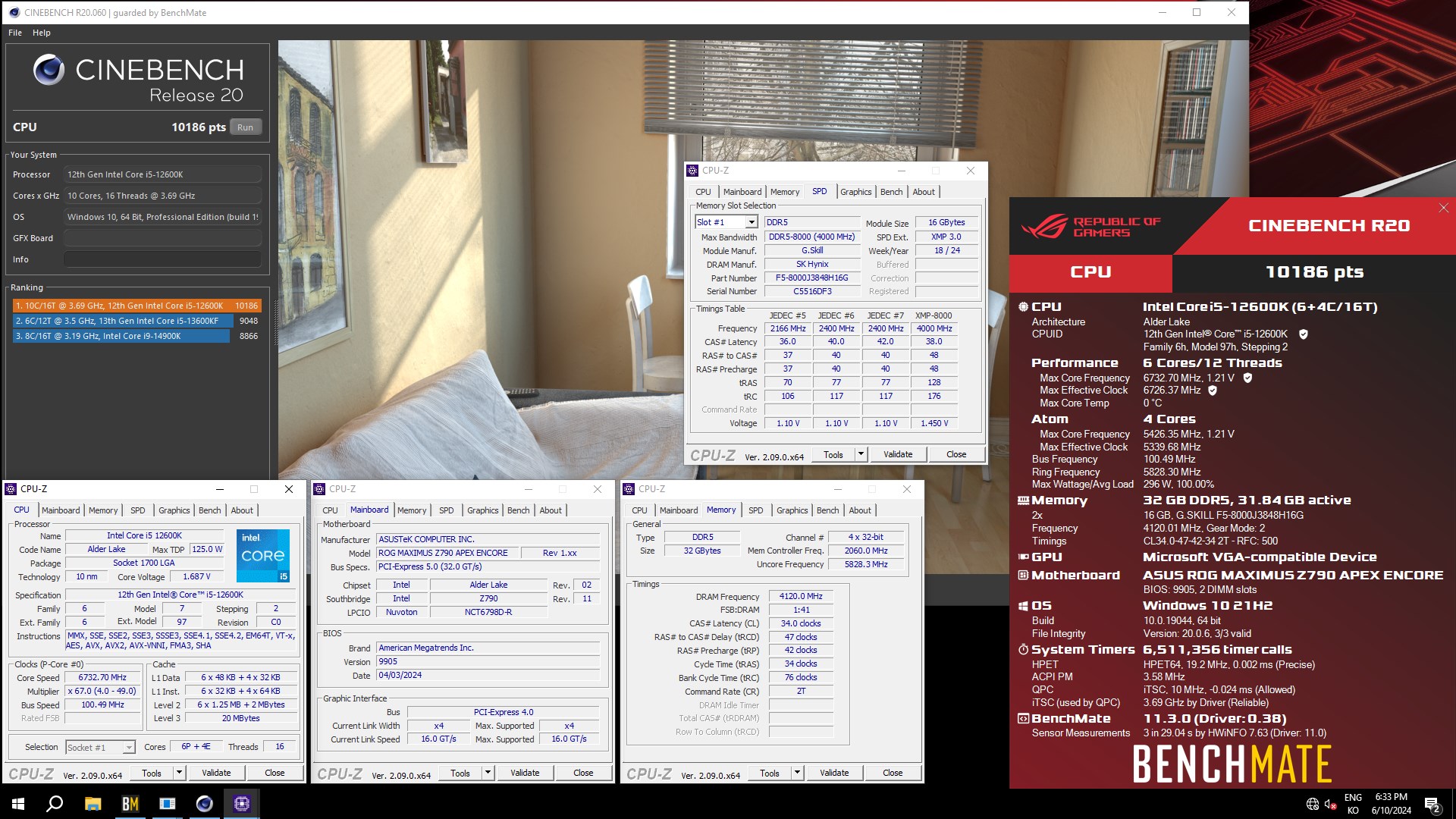Click shield beside Max Effective Clock
This screenshot has height=819, width=1456.
(1213, 391)
